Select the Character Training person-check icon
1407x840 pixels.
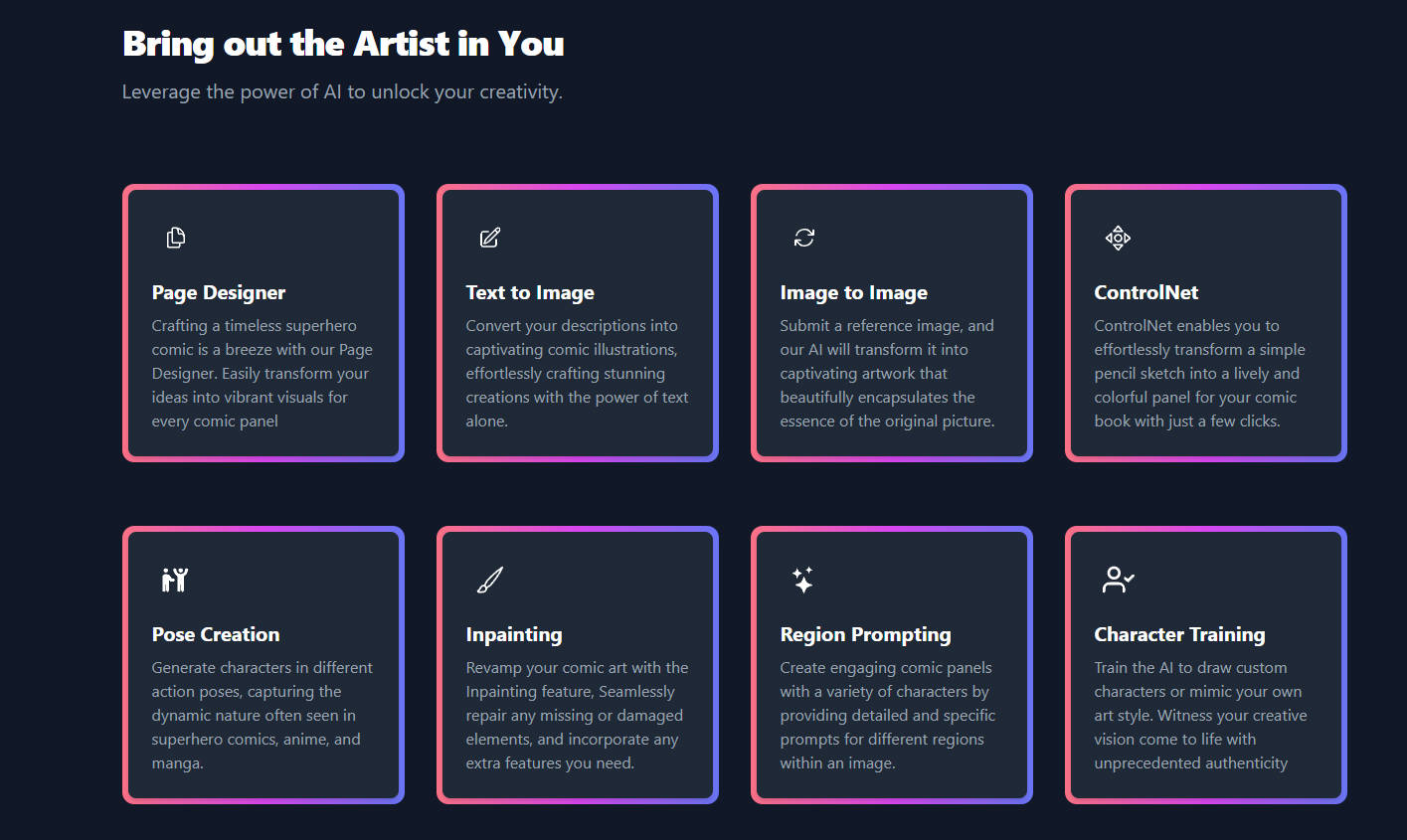pos(1118,580)
